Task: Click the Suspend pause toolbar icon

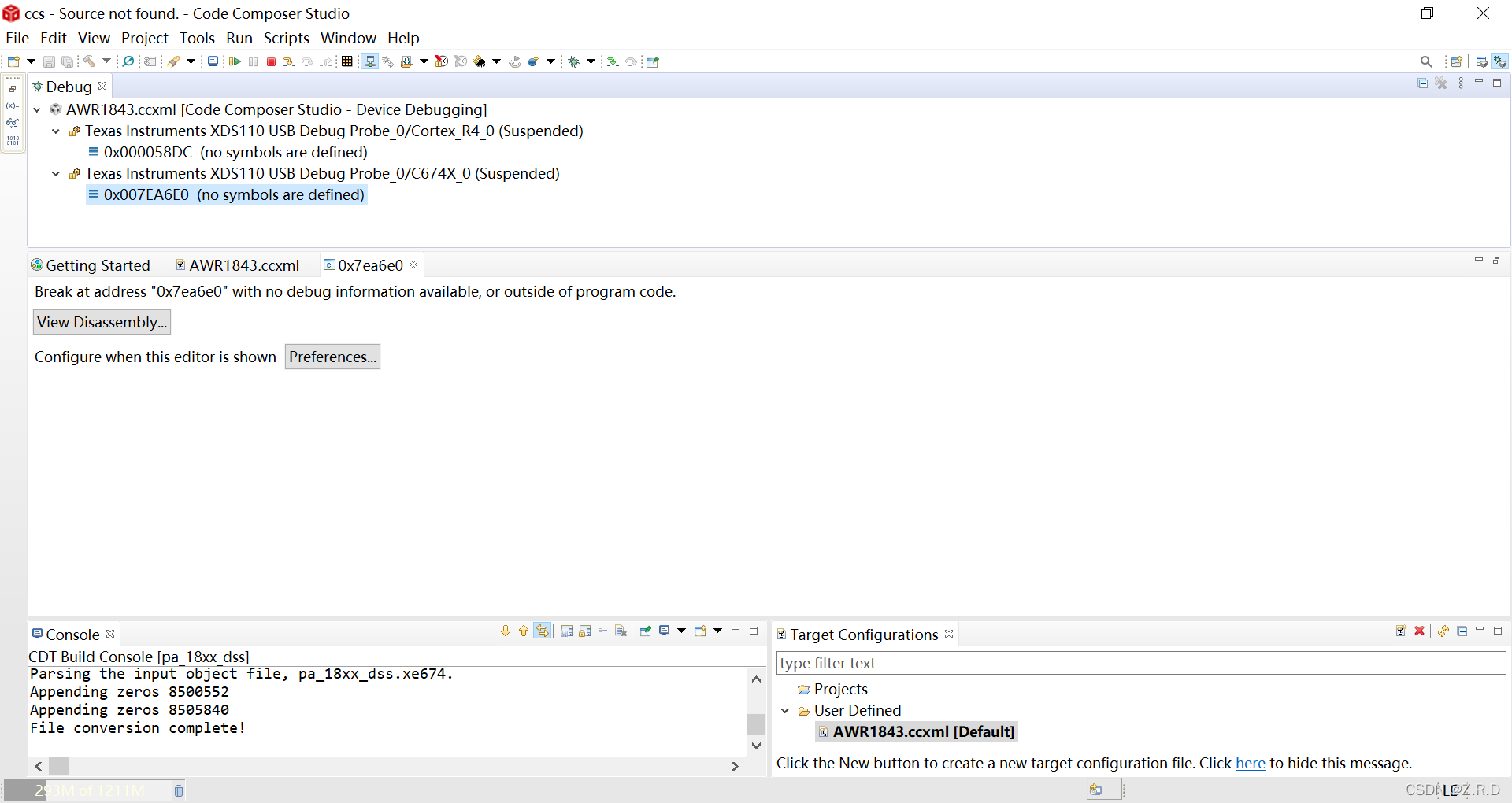Action: (253, 61)
